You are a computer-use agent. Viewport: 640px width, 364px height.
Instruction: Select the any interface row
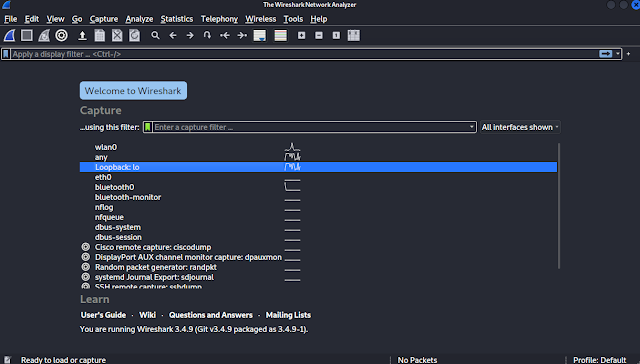[318, 157]
